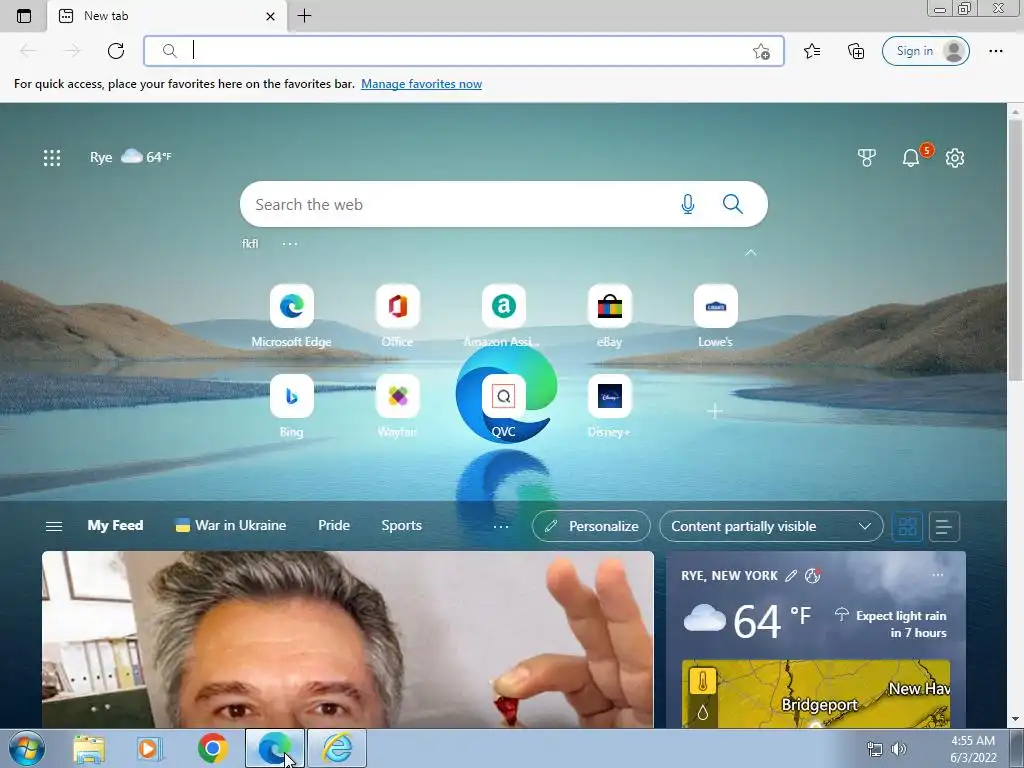1024x768 pixels.
Task: Open more options next to fkfl
Action: (290, 244)
